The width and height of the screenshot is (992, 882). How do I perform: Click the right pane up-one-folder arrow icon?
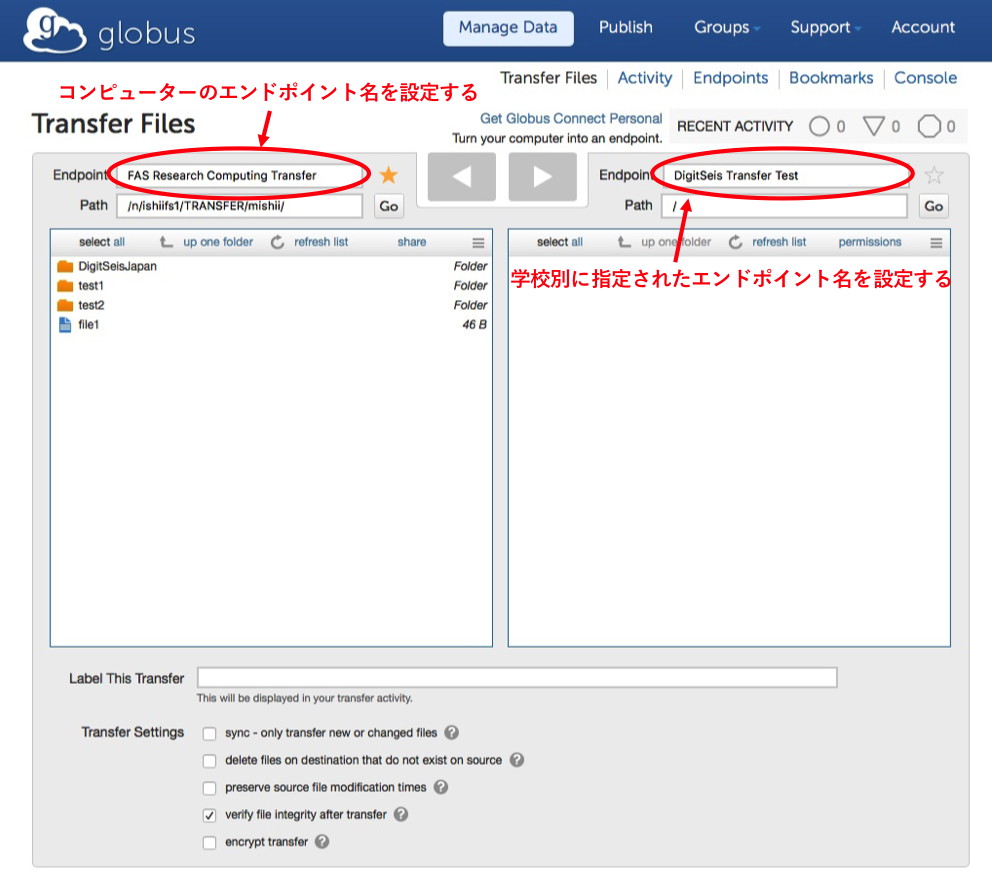[624, 242]
